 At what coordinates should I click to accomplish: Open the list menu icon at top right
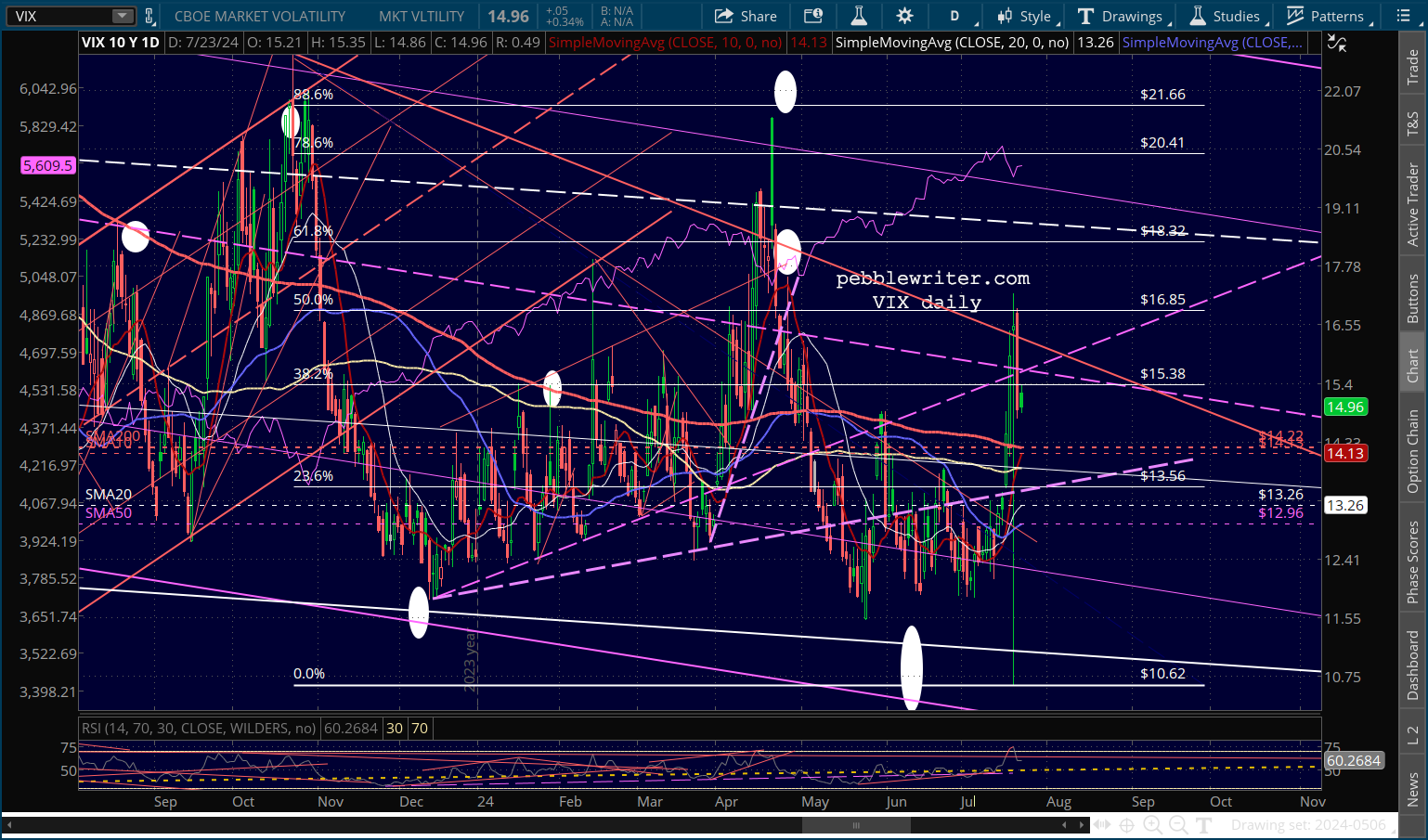click(x=1403, y=16)
